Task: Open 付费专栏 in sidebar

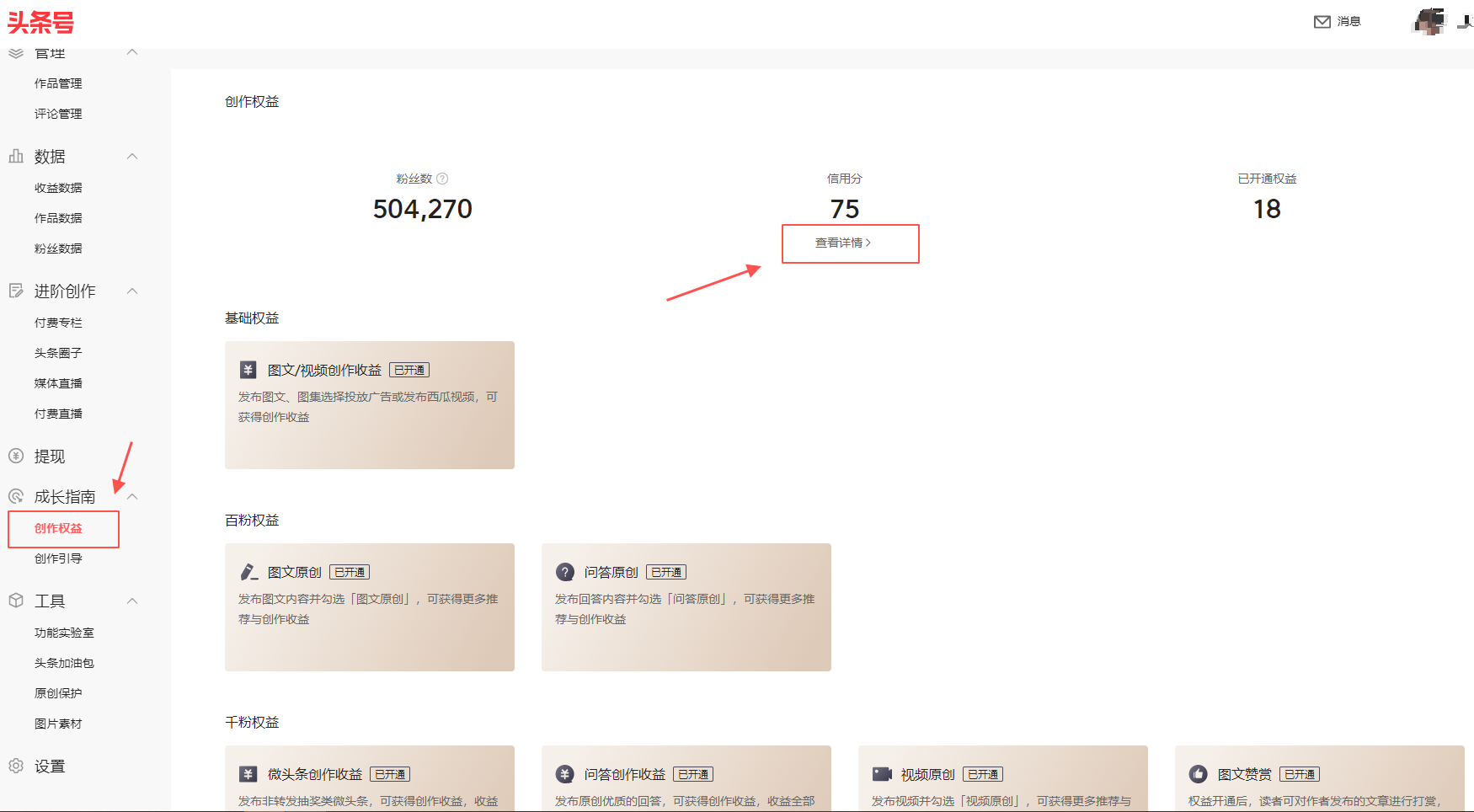Action: click(x=58, y=323)
